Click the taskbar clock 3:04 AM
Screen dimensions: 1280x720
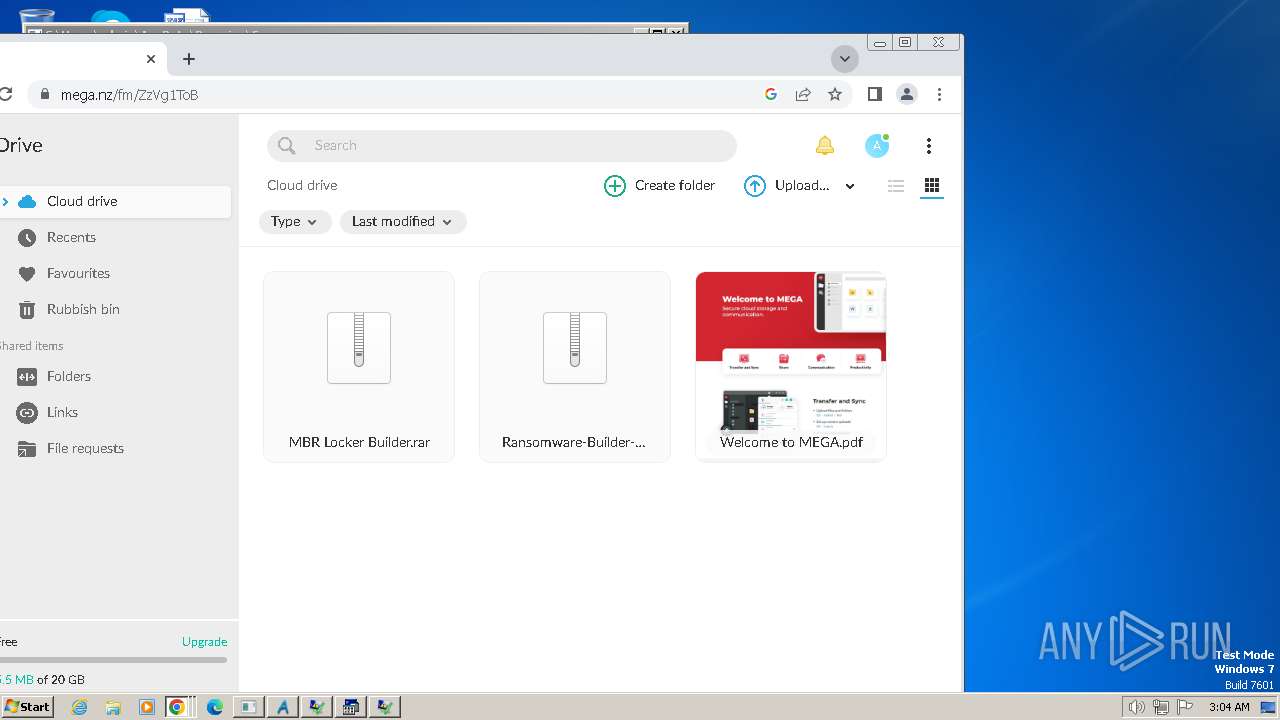coord(1229,707)
